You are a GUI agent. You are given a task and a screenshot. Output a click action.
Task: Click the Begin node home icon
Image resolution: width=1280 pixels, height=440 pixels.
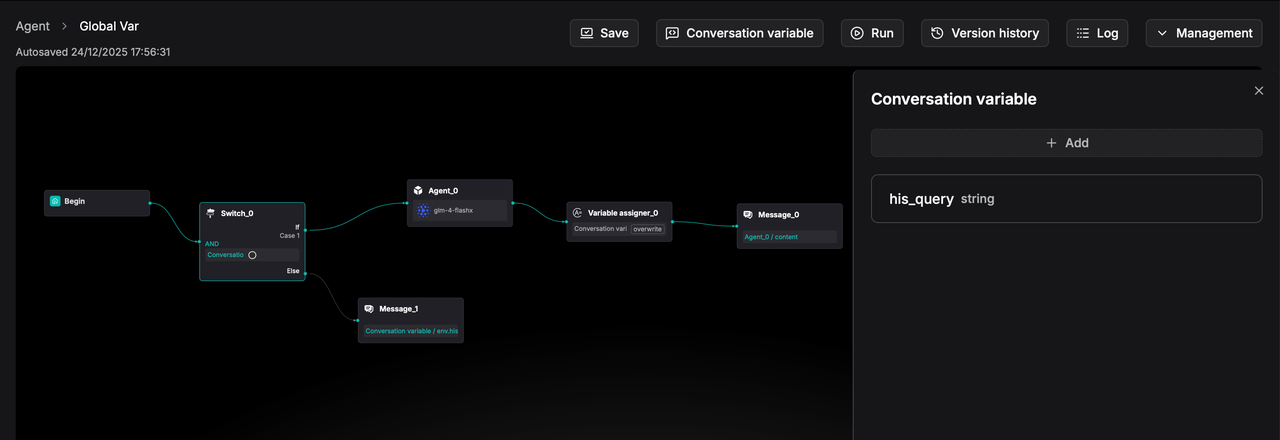pyautogui.click(x=55, y=201)
